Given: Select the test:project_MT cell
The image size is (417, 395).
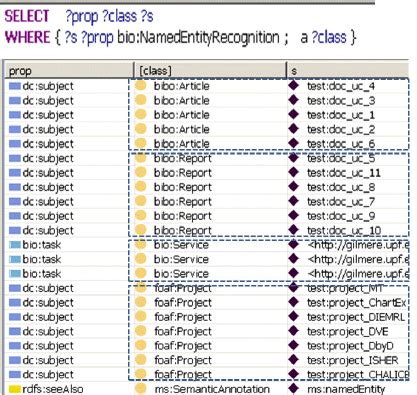Looking at the screenshot, I should coord(345,288).
